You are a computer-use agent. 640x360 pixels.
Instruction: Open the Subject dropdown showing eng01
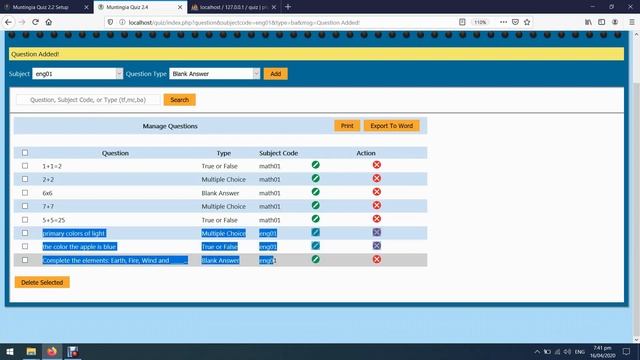[78, 73]
